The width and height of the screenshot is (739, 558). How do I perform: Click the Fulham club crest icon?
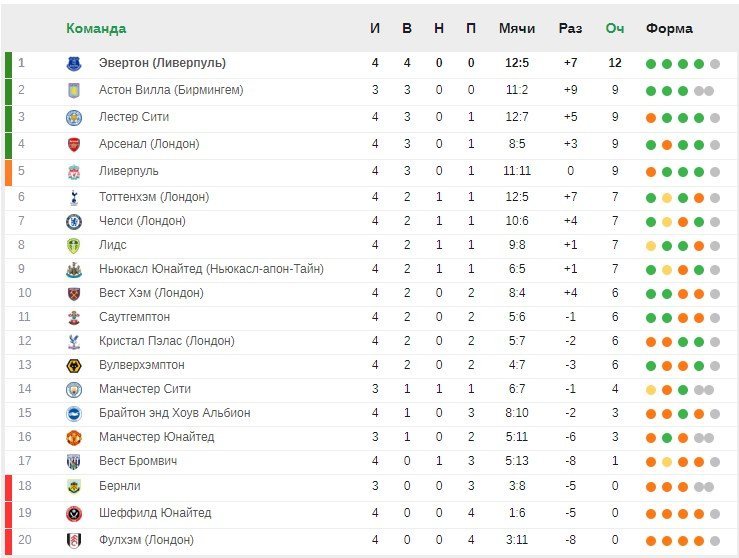(x=74, y=541)
